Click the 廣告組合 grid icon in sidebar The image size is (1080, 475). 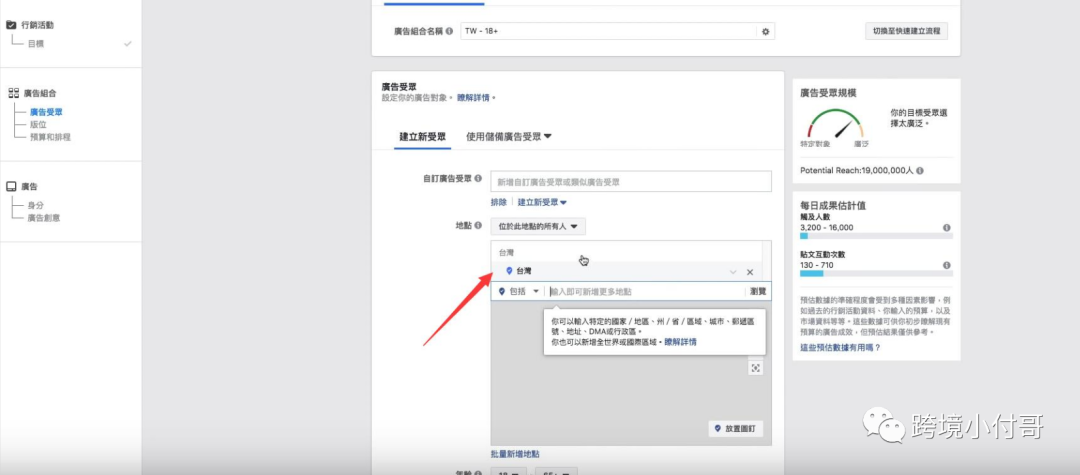tap(13, 93)
